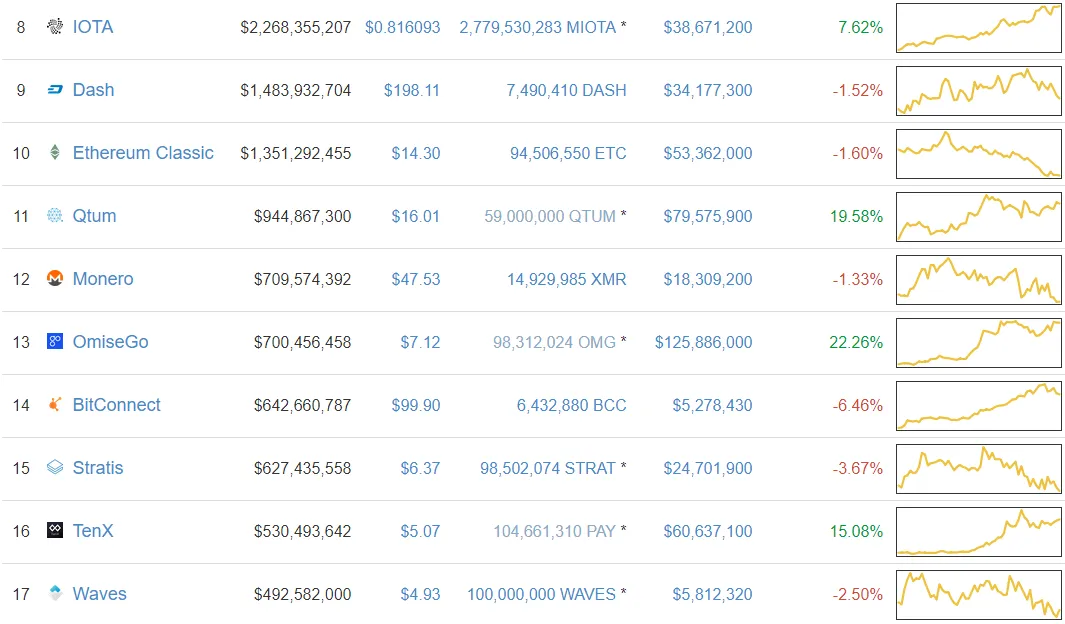Viewport: 1065px width, 624px height.
Task: Click the Waves price $4.93
Action: click(420, 593)
